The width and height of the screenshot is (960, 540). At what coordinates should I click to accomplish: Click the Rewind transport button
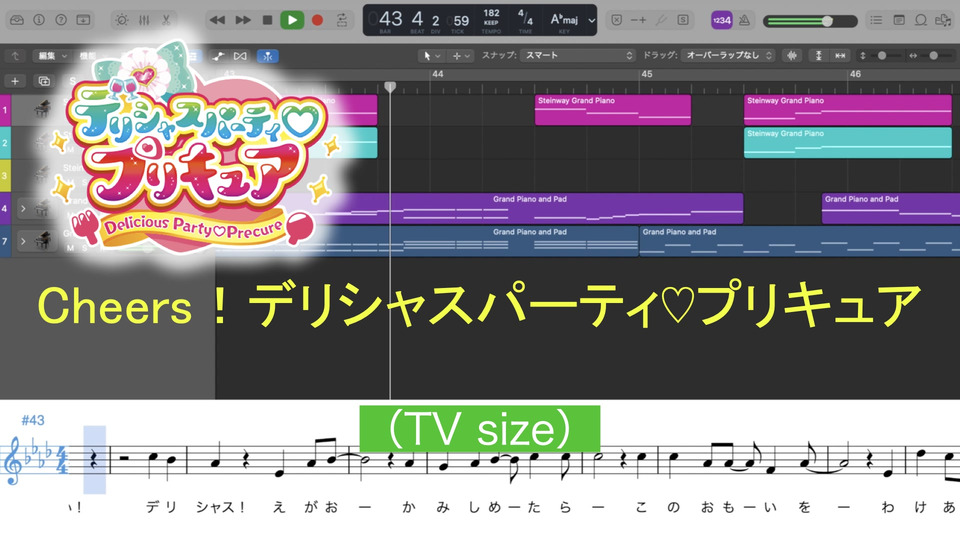pos(217,20)
